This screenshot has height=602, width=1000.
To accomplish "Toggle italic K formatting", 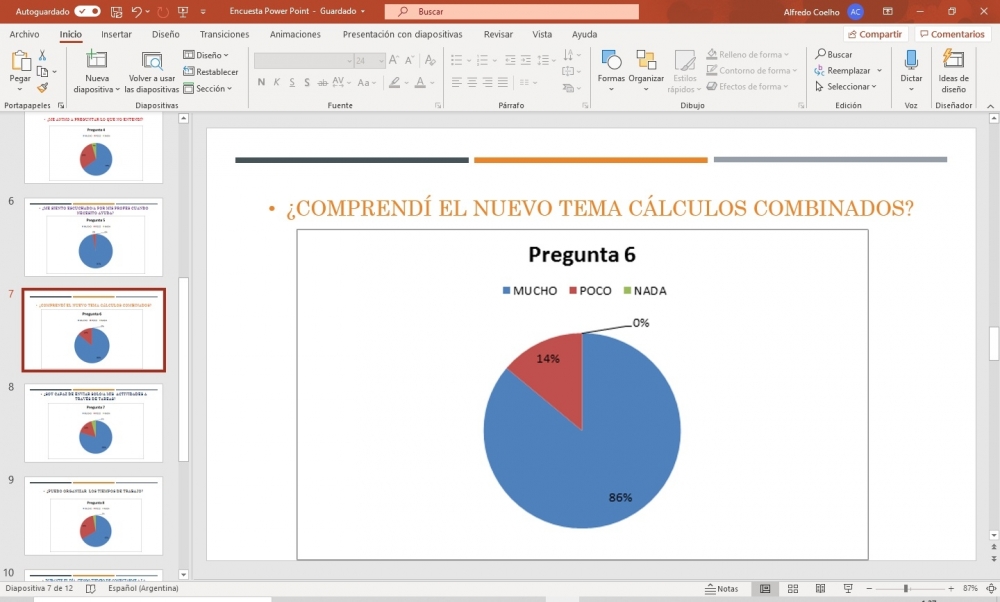I will 276,82.
